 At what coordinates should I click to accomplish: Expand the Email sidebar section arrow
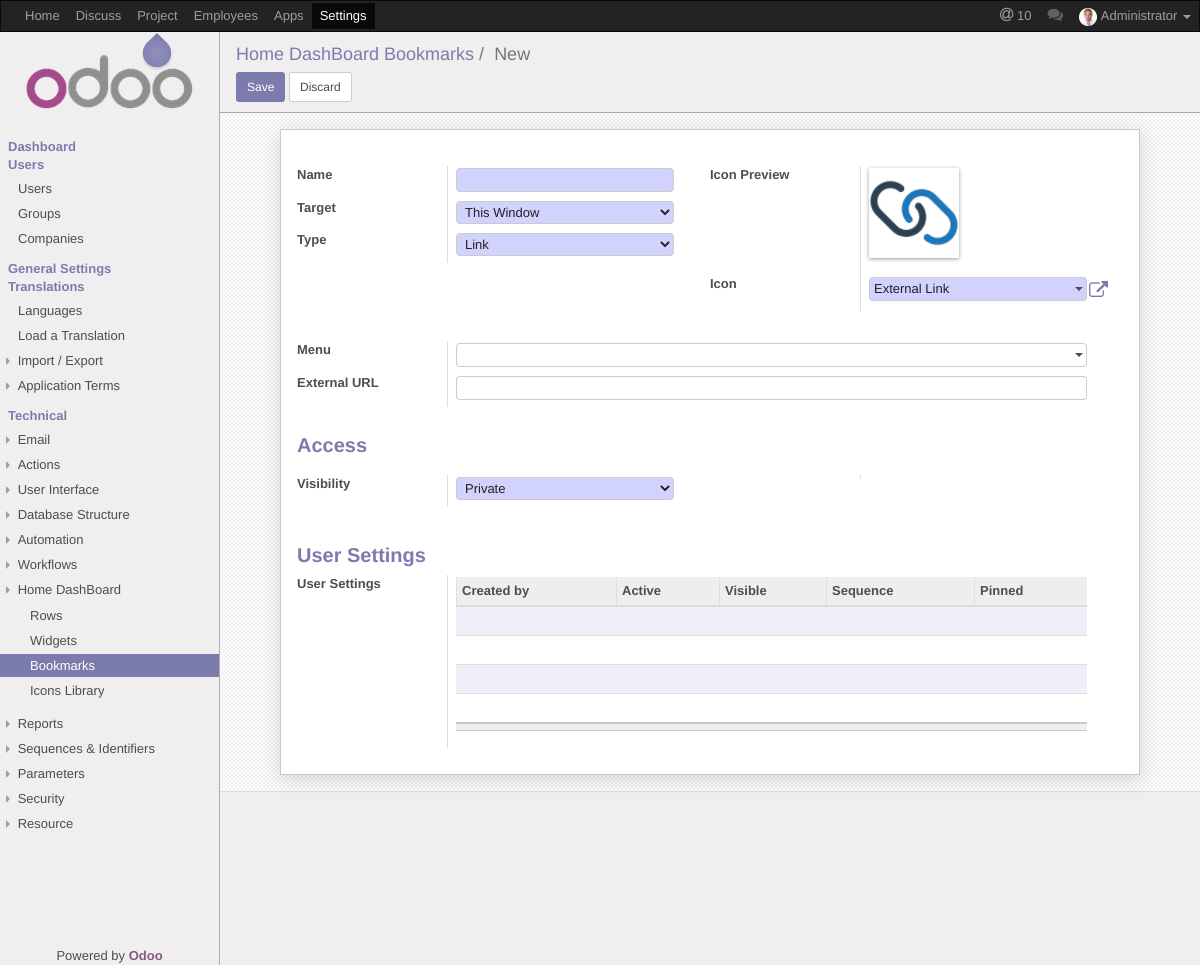click(10, 440)
